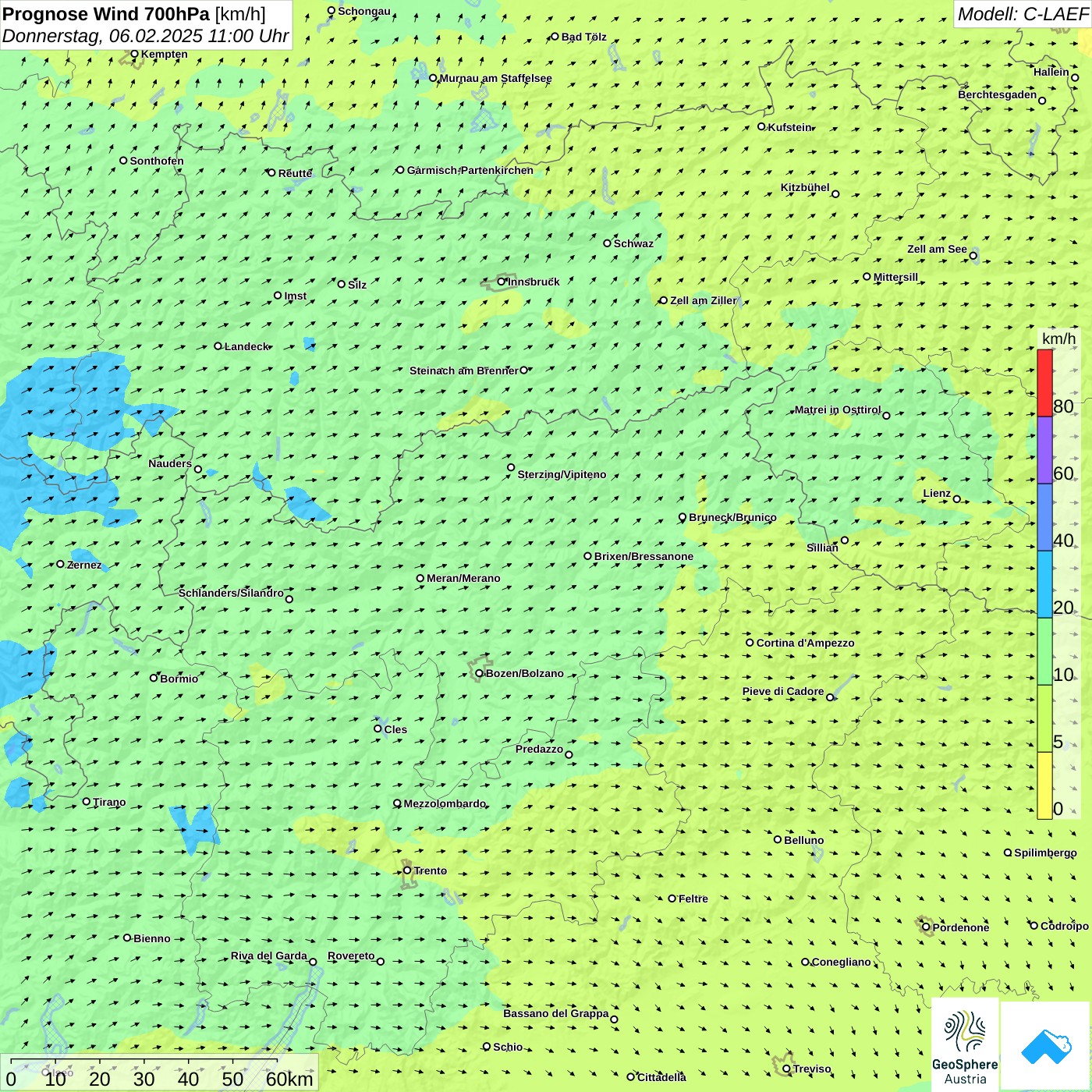1092x1092 pixels.
Task: Click the GeoSphere Austria logo
Action: click(965, 1045)
